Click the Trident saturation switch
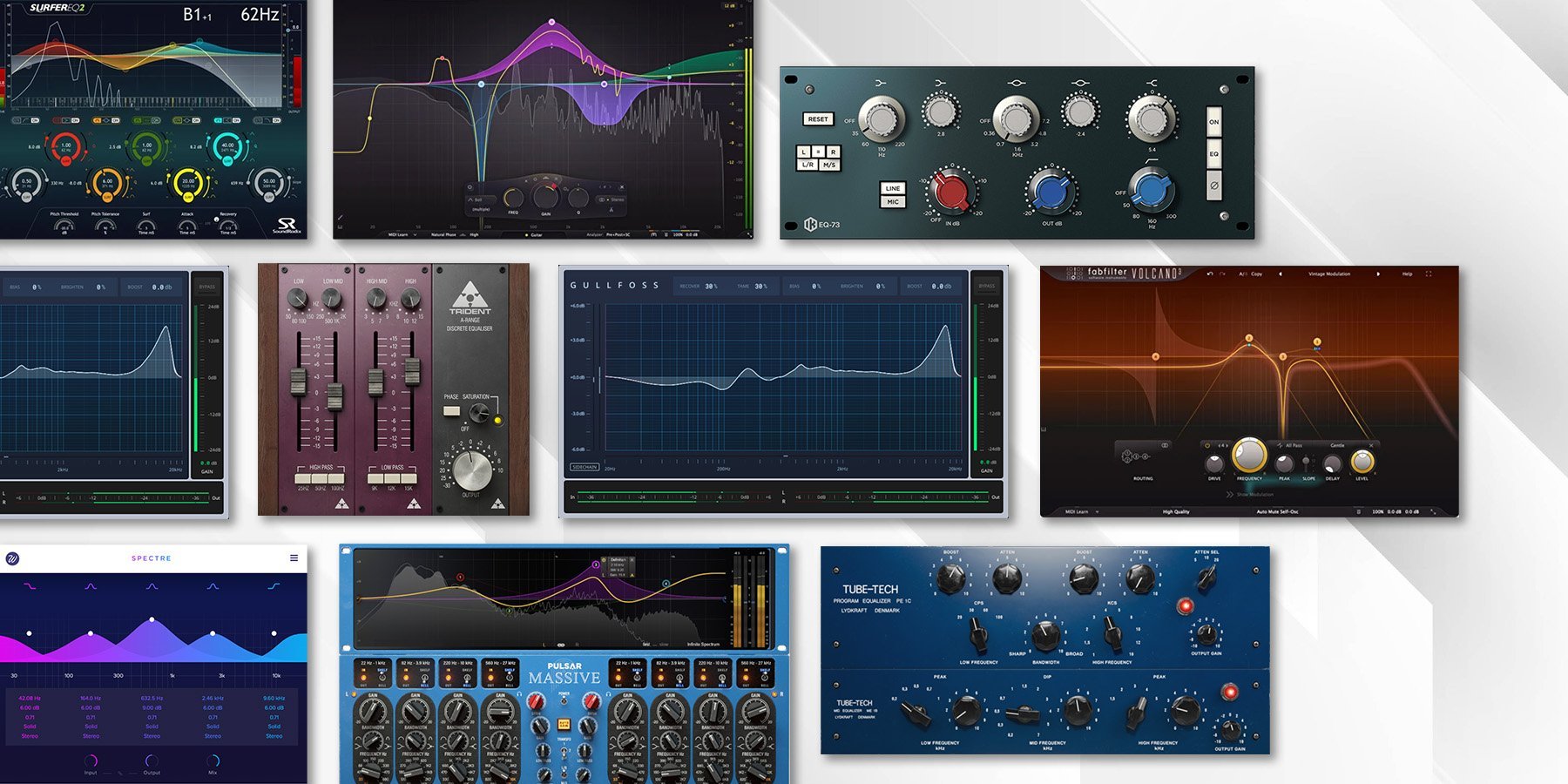Screen dimensions: 1568x784 pos(477,411)
